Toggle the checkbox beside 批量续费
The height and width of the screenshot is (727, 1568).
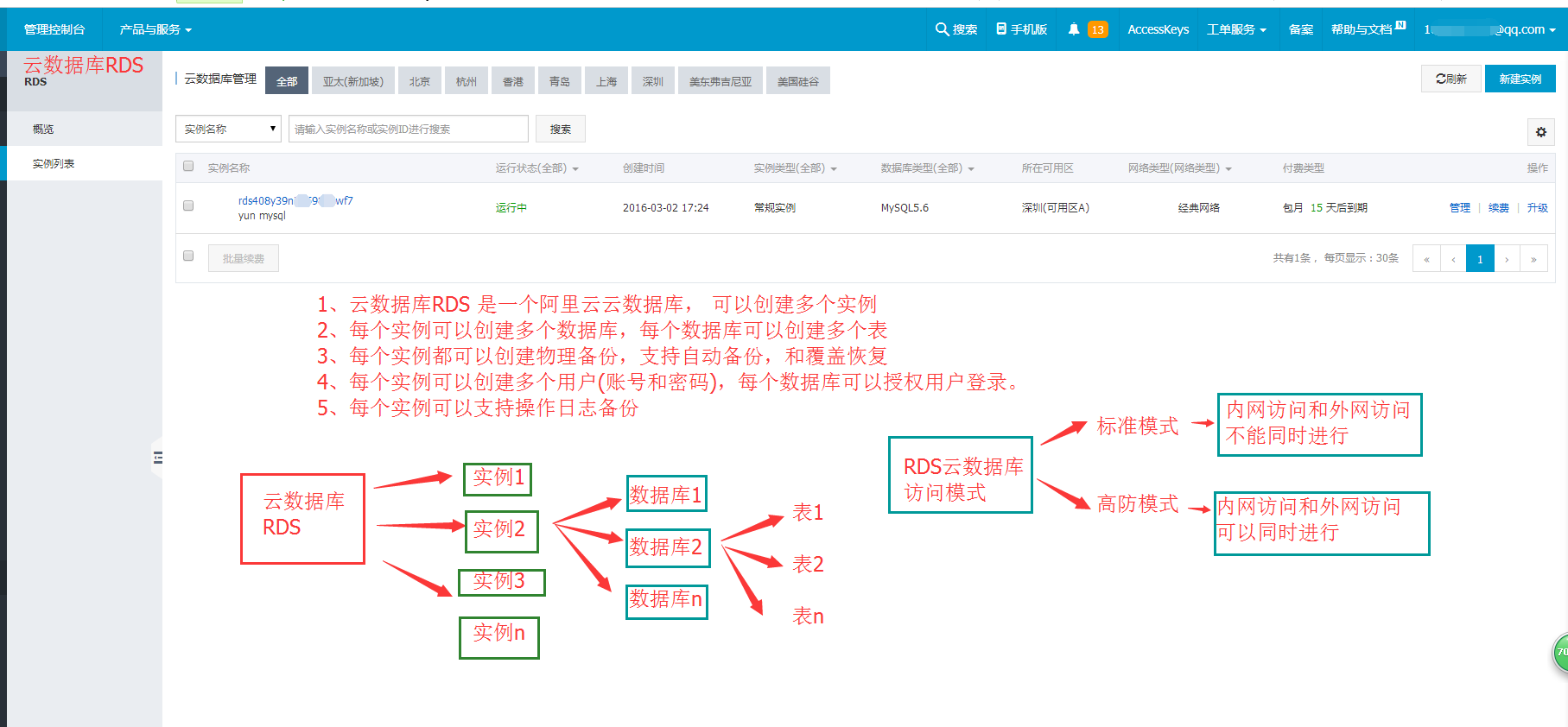point(188,256)
